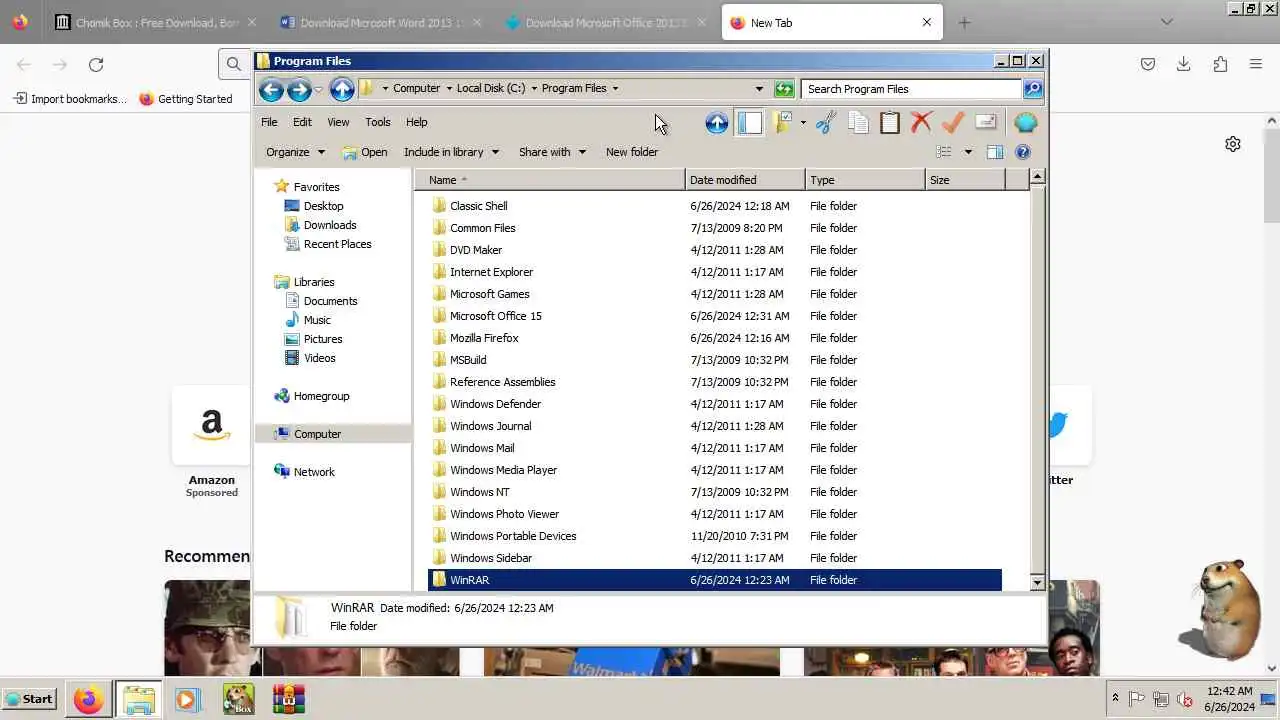This screenshot has width=1280, height=720.
Task: Toggle the preview pane button
Action: (x=995, y=152)
